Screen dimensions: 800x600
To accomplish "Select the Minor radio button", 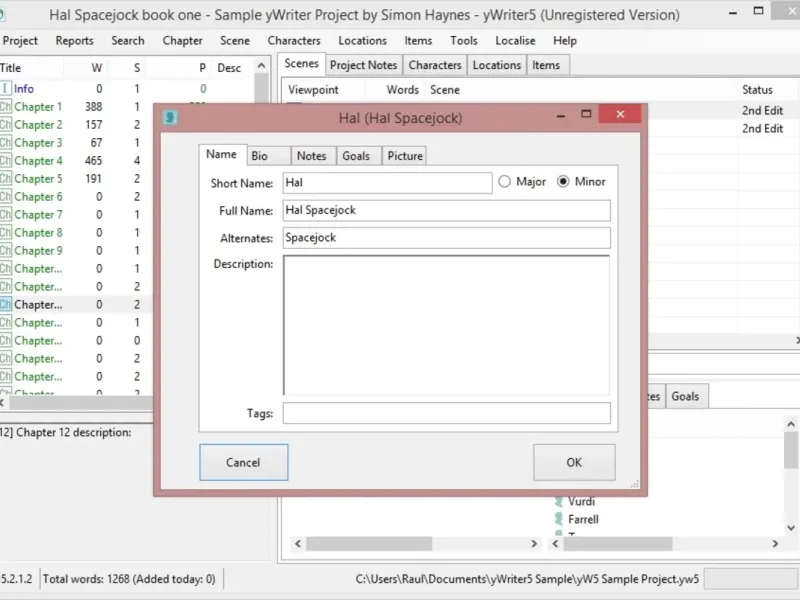I will (563, 182).
